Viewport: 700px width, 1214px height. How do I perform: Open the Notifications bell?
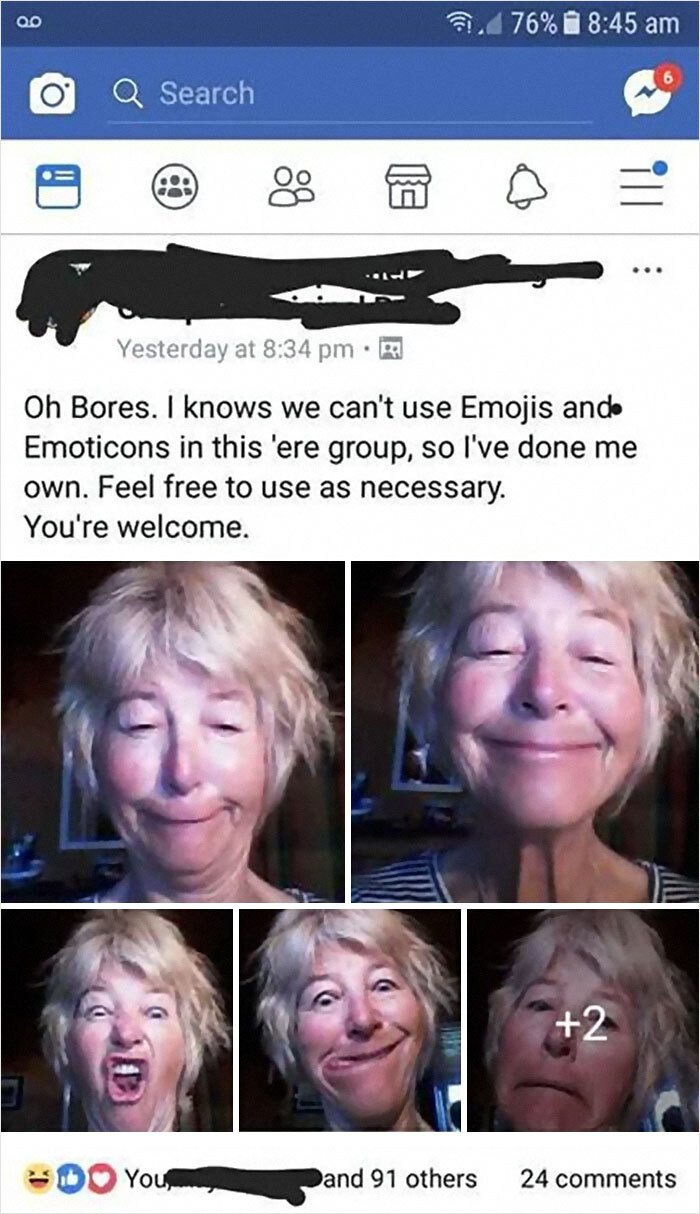[x=524, y=187]
